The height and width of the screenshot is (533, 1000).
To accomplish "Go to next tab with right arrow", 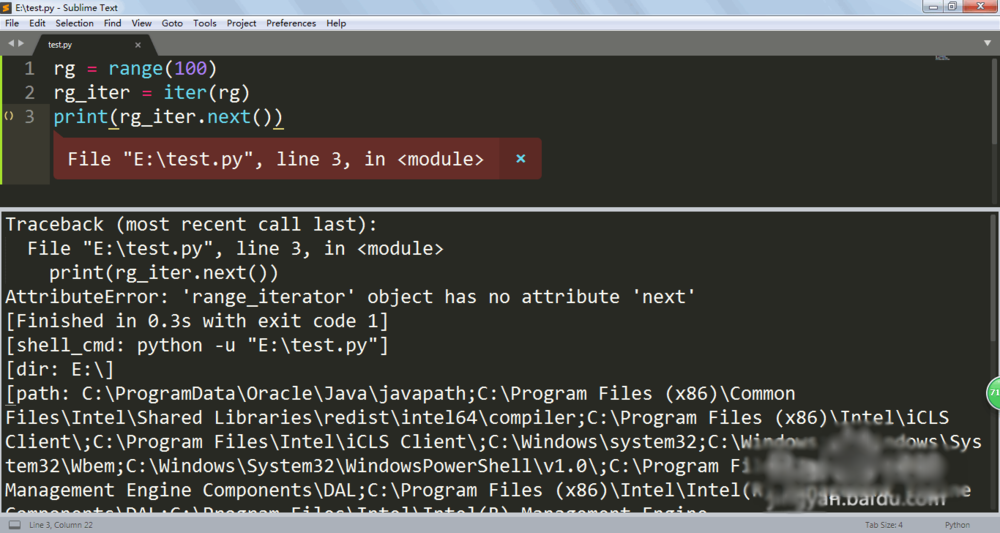I will (21, 43).
